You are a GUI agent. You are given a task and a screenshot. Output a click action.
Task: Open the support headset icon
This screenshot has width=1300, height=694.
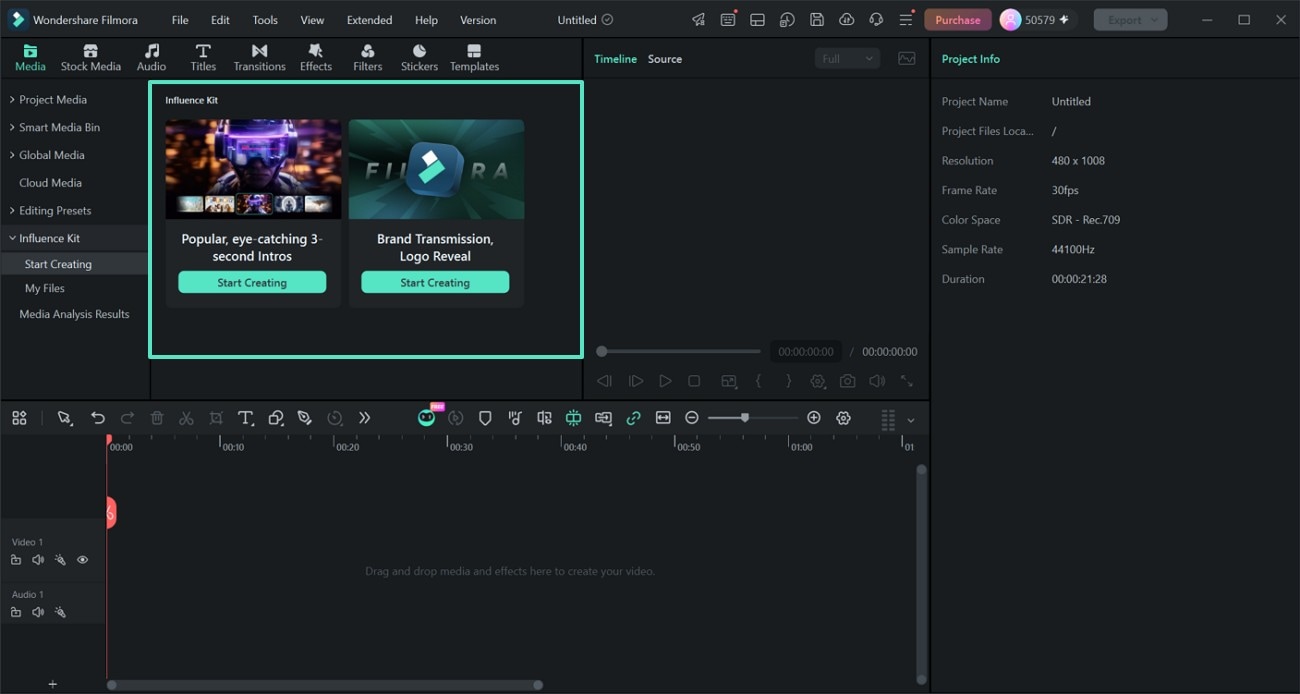(x=876, y=20)
